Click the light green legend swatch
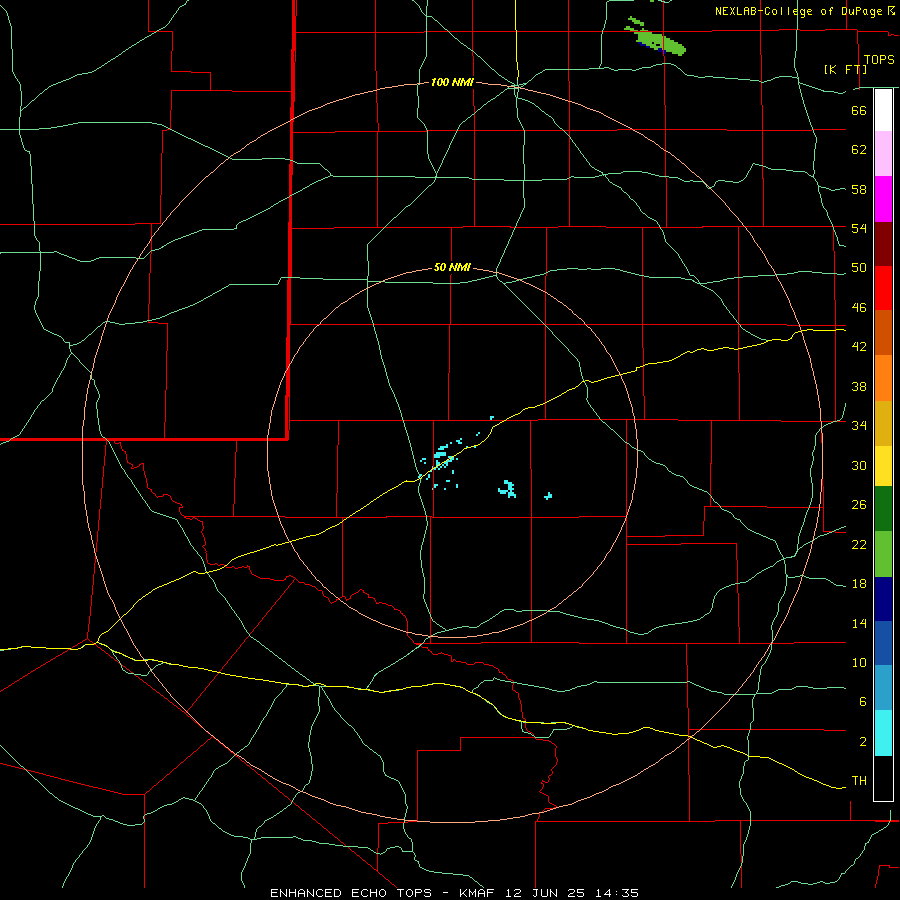The height and width of the screenshot is (900, 900). click(883, 554)
